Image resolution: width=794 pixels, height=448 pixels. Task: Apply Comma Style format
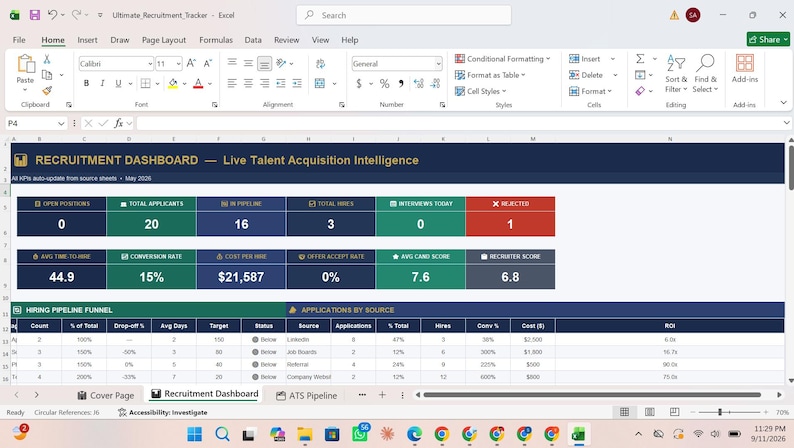(401, 84)
